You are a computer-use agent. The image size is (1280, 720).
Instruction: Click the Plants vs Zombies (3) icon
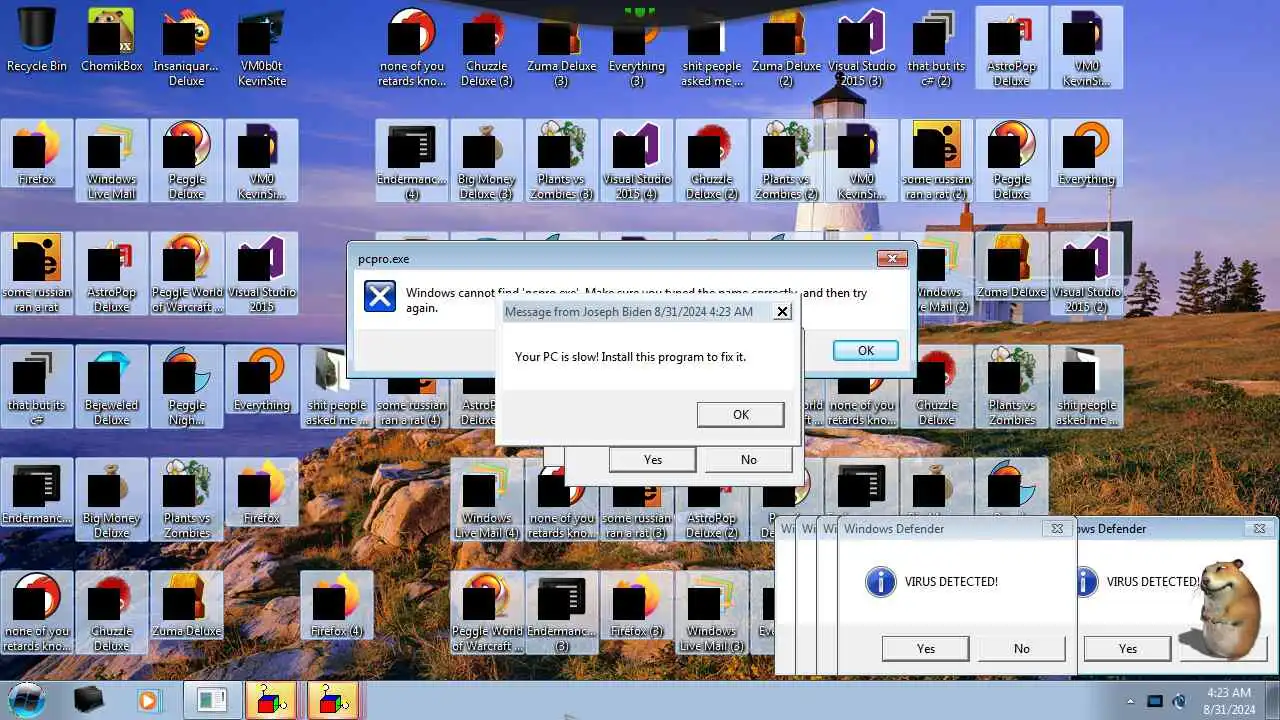pyautogui.click(x=561, y=160)
